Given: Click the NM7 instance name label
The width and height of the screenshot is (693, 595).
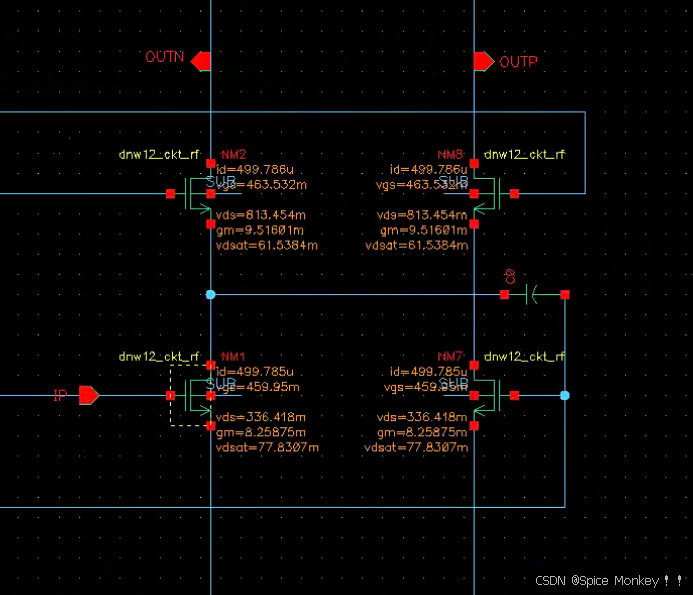Looking at the screenshot, I should pyautogui.click(x=450, y=356).
